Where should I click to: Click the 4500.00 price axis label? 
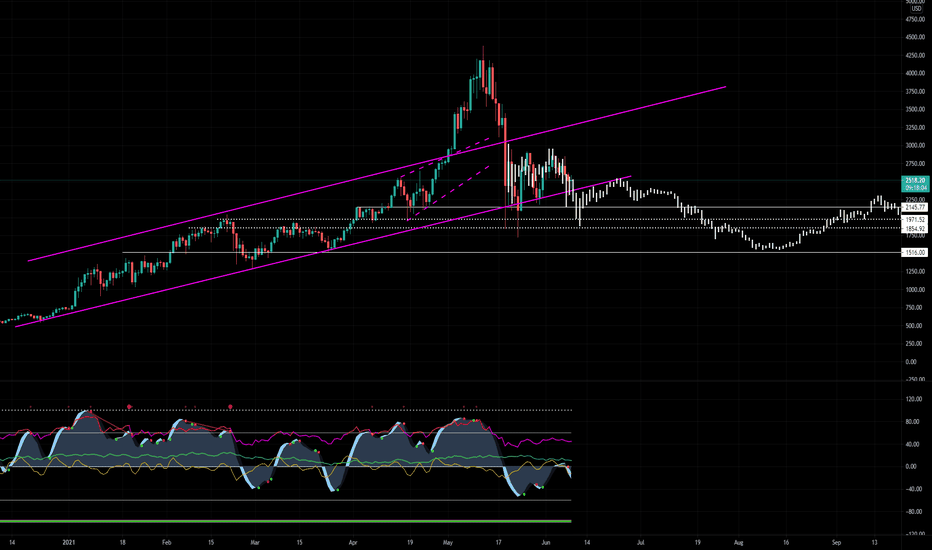click(x=915, y=37)
